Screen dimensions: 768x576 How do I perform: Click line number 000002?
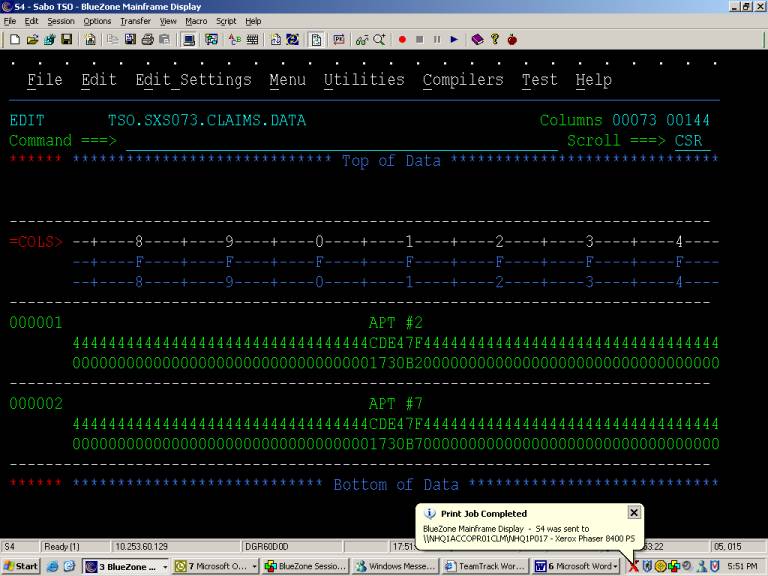point(36,404)
